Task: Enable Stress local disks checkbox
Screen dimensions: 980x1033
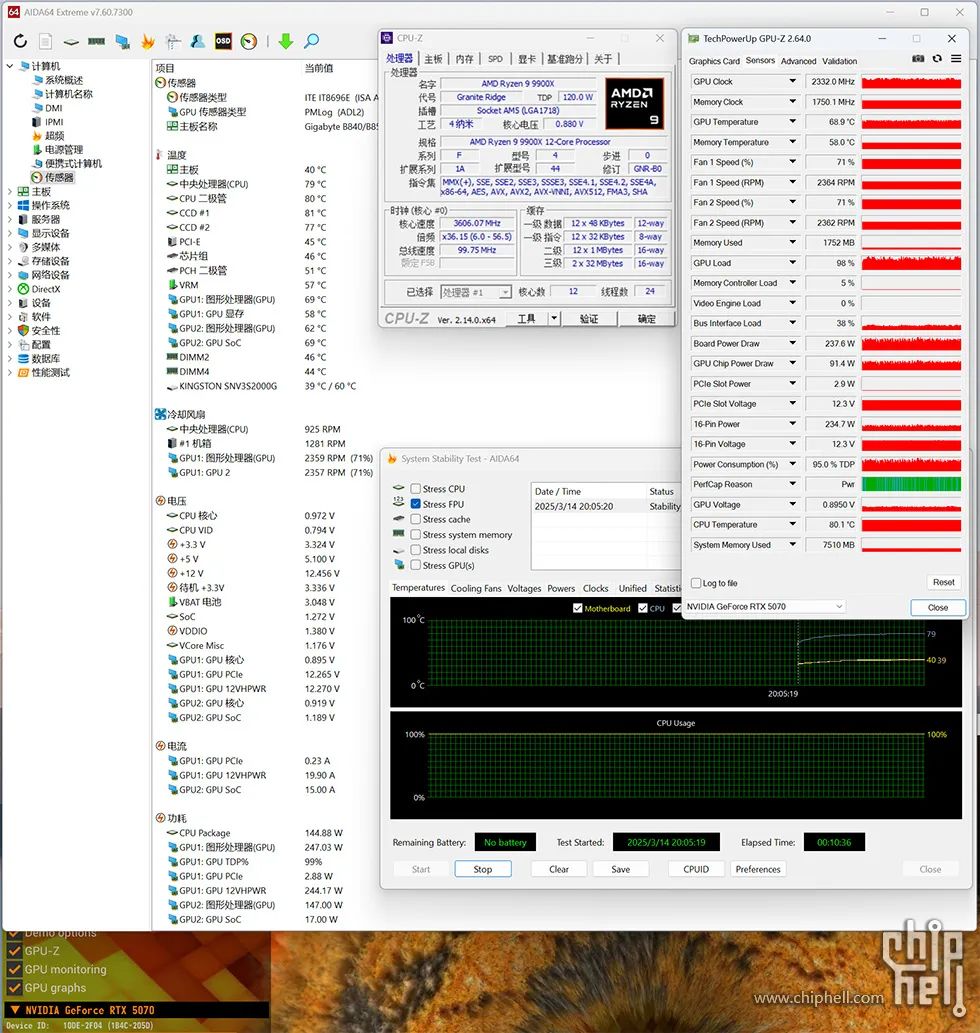Action: [x=416, y=550]
